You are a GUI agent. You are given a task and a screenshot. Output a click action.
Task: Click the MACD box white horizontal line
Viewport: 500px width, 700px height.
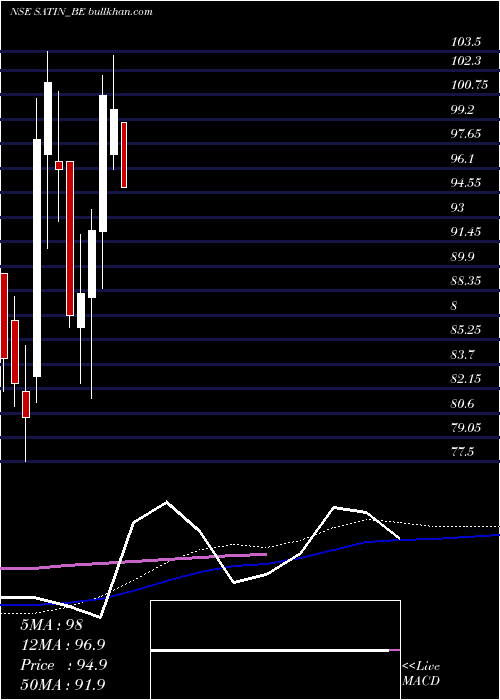[x=270, y=650]
